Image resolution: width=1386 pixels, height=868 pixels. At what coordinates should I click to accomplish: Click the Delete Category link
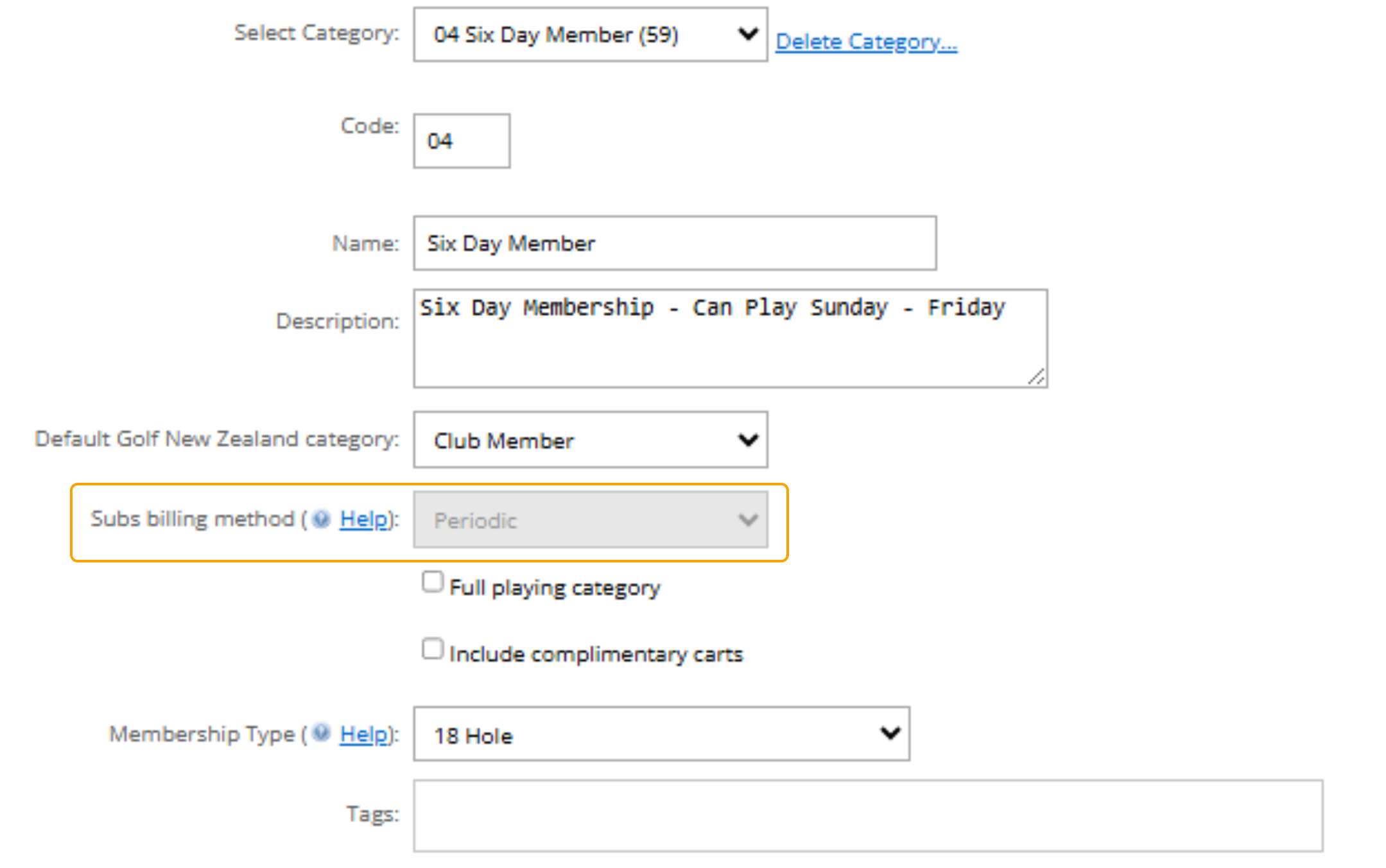coord(866,42)
